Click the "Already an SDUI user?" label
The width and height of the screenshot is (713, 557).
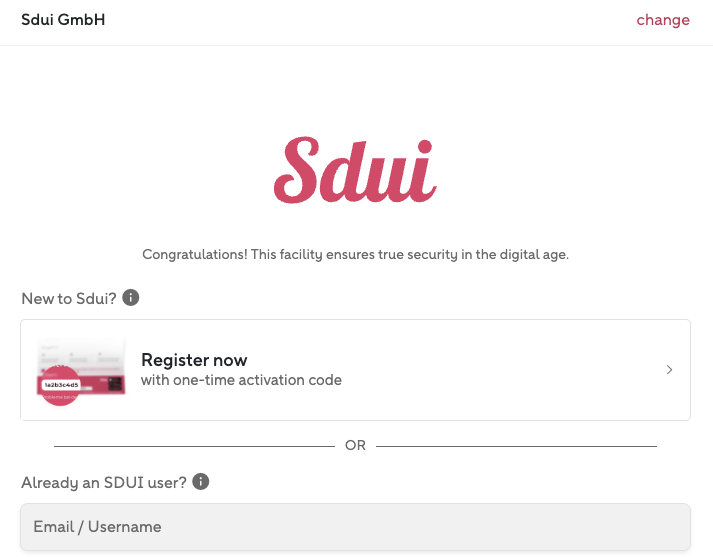(104, 482)
